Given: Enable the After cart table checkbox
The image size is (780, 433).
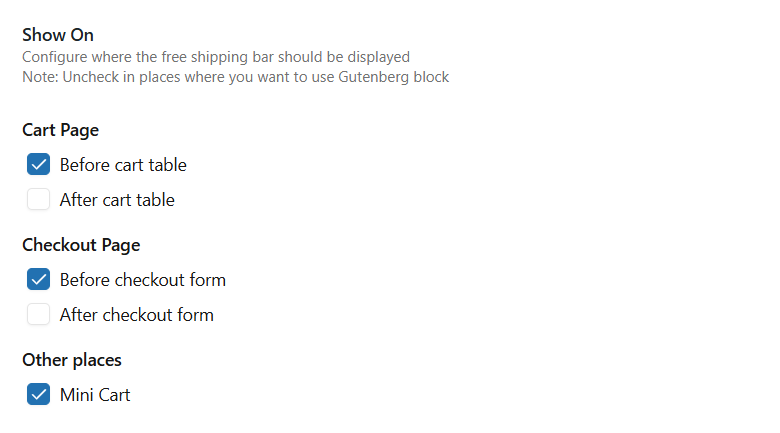Looking at the screenshot, I should pos(39,200).
